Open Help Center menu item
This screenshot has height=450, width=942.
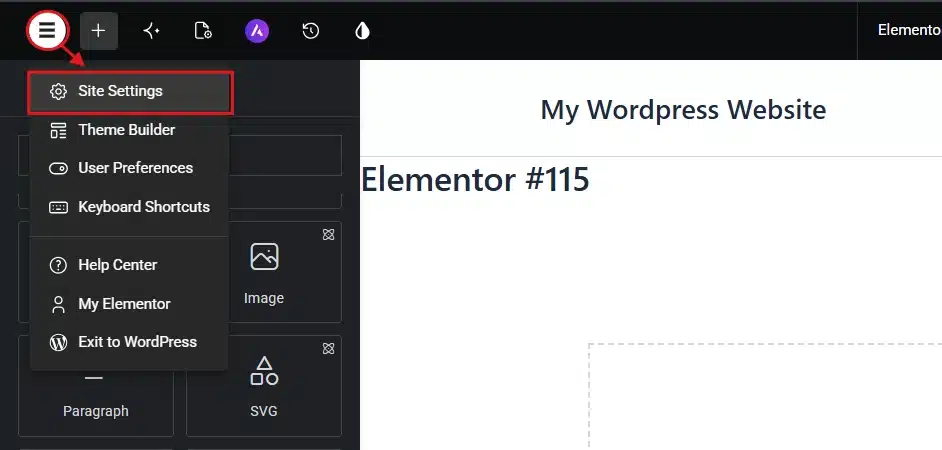[130, 265]
